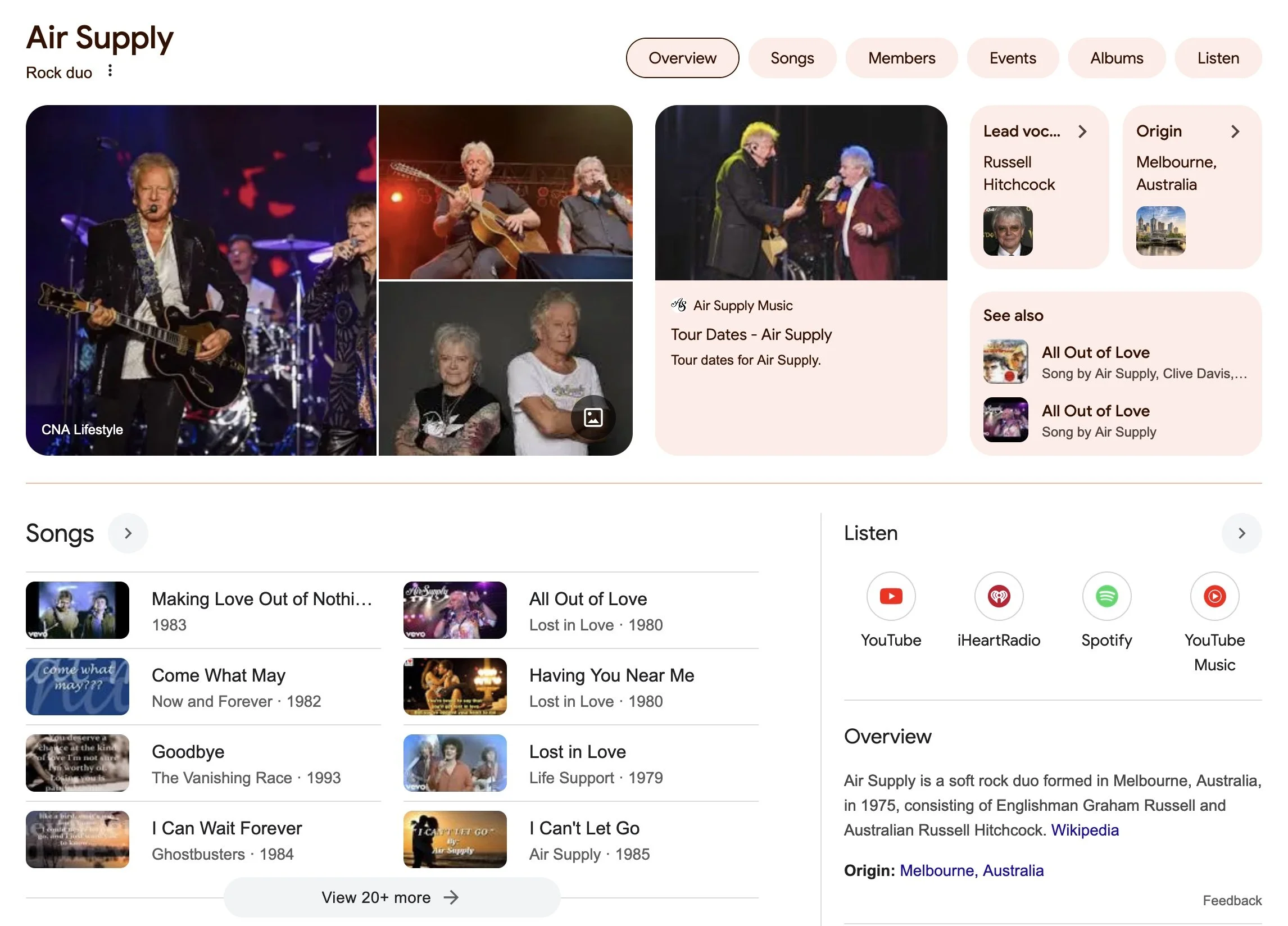Open the Come What May song thumbnail

coord(77,687)
